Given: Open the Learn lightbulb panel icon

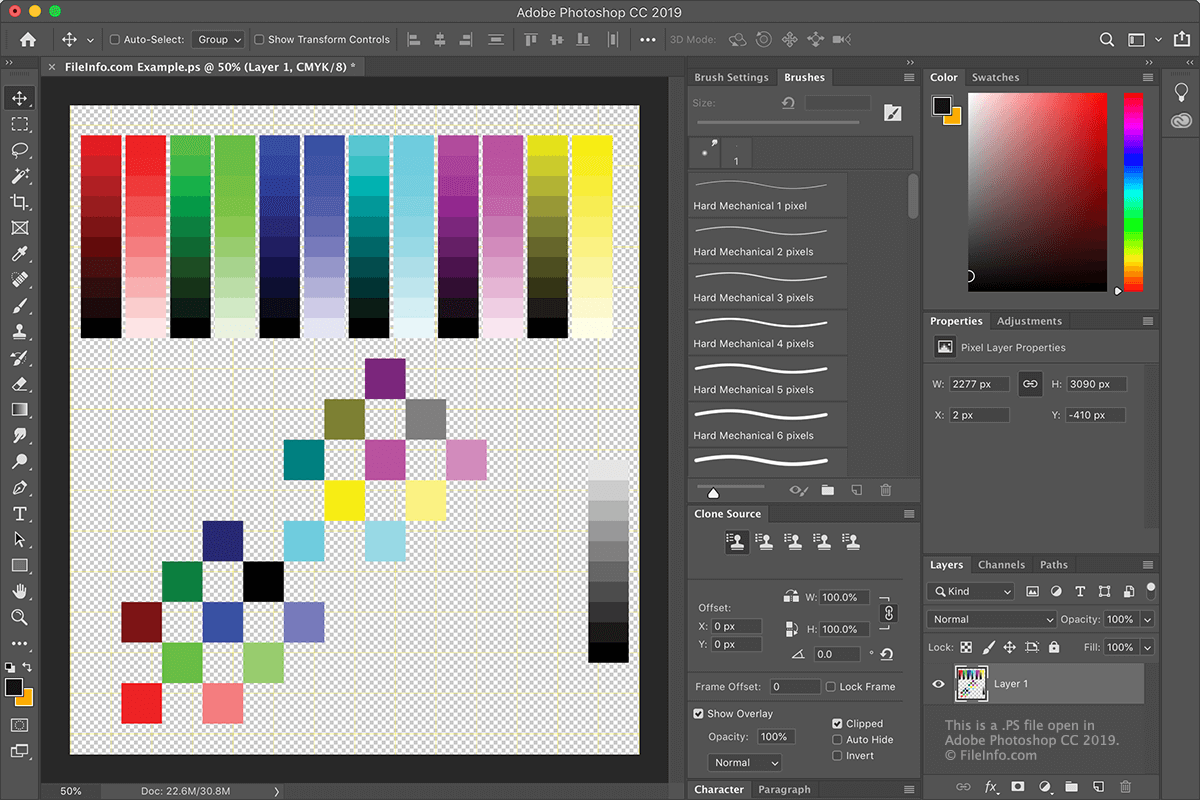Looking at the screenshot, I should pos(1181,90).
